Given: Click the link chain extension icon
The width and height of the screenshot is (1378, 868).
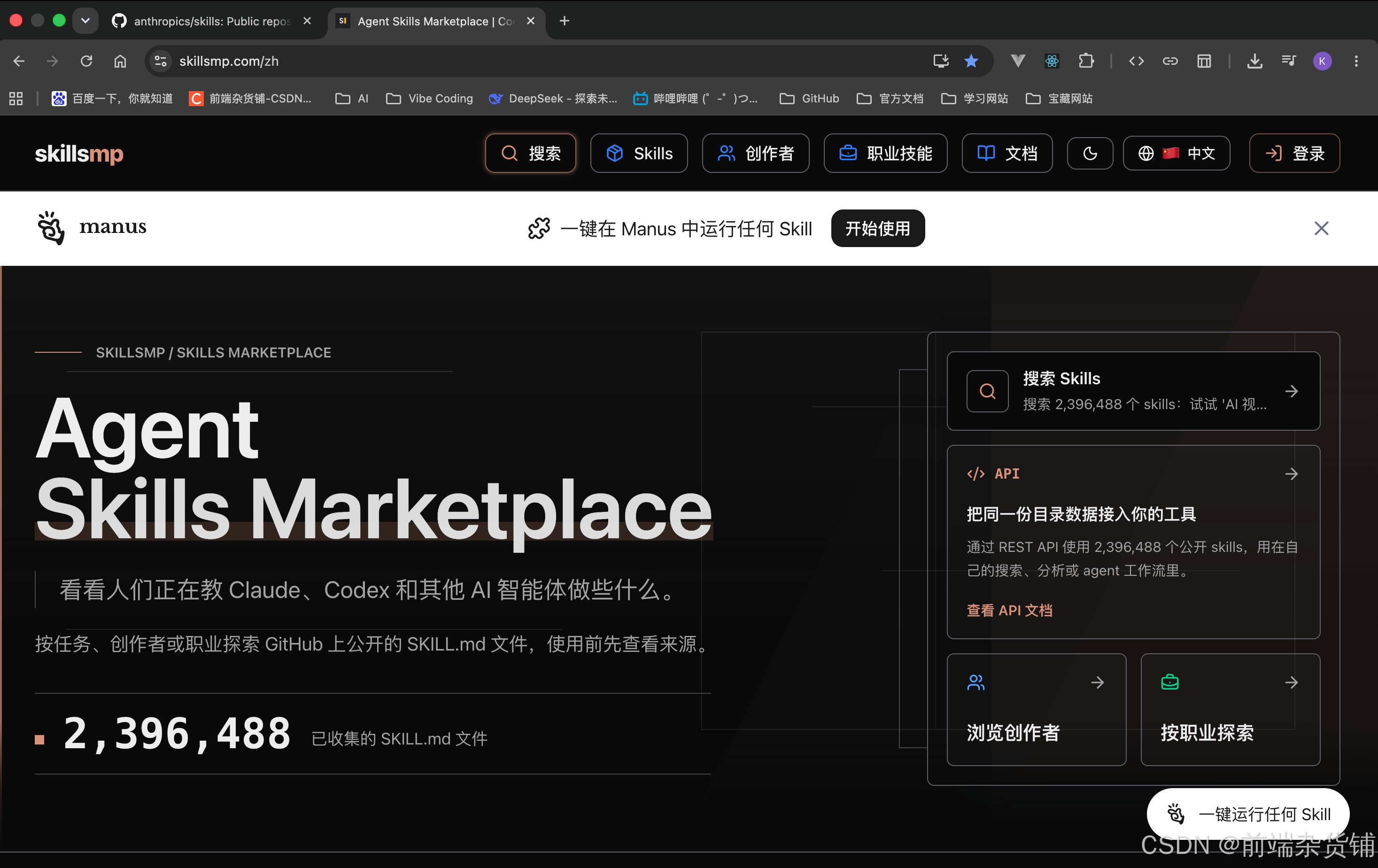Looking at the screenshot, I should tap(1170, 61).
